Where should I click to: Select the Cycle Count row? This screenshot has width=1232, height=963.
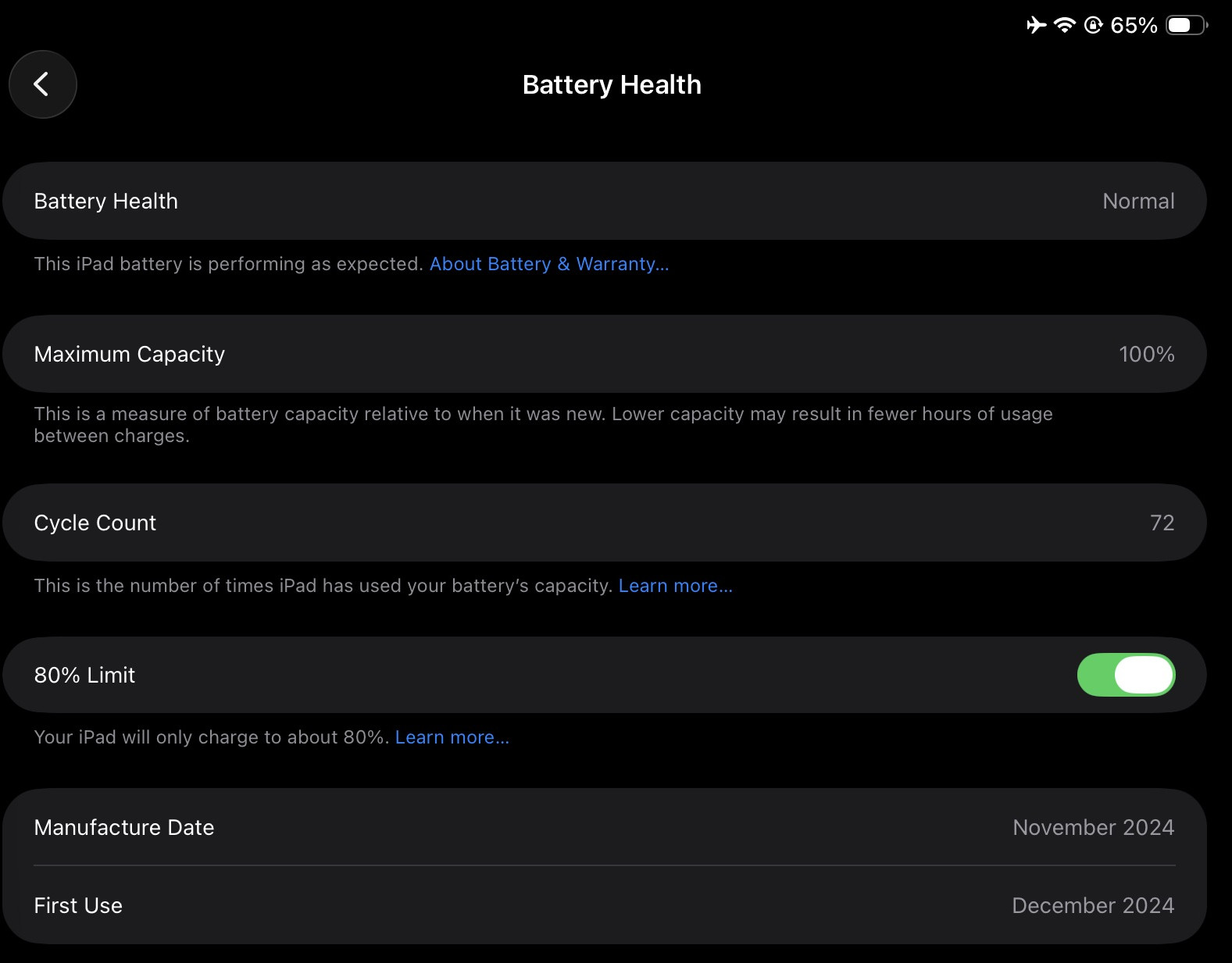[605, 523]
